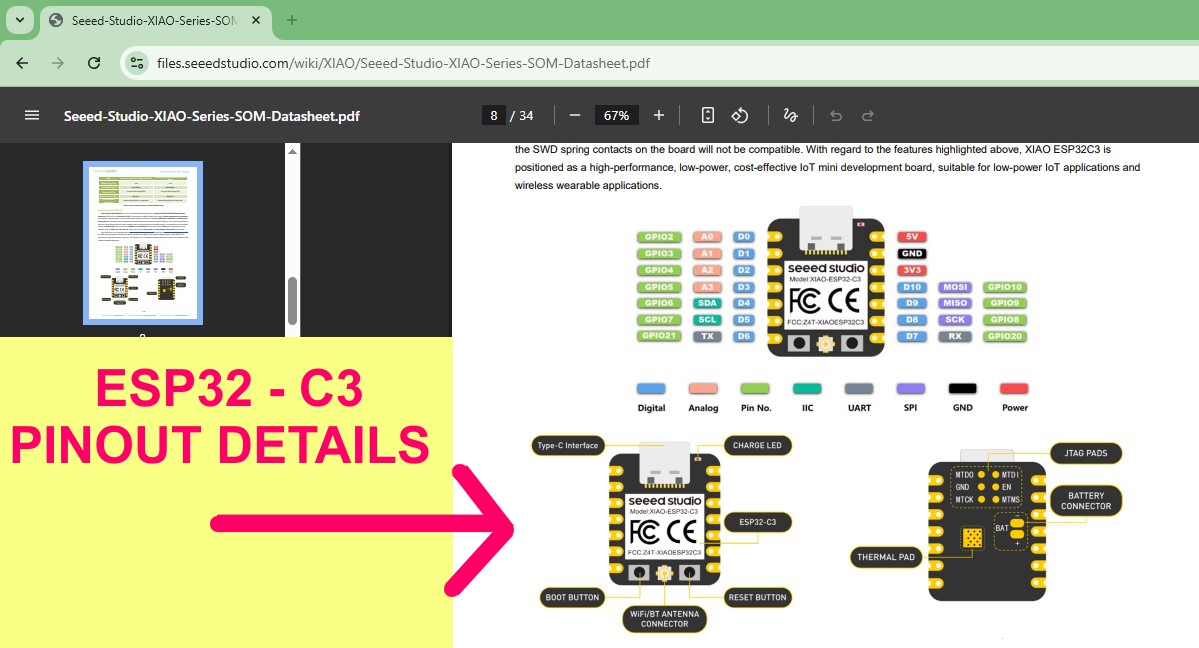Undo the last annotation
1199x648 pixels.
(836, 116)
